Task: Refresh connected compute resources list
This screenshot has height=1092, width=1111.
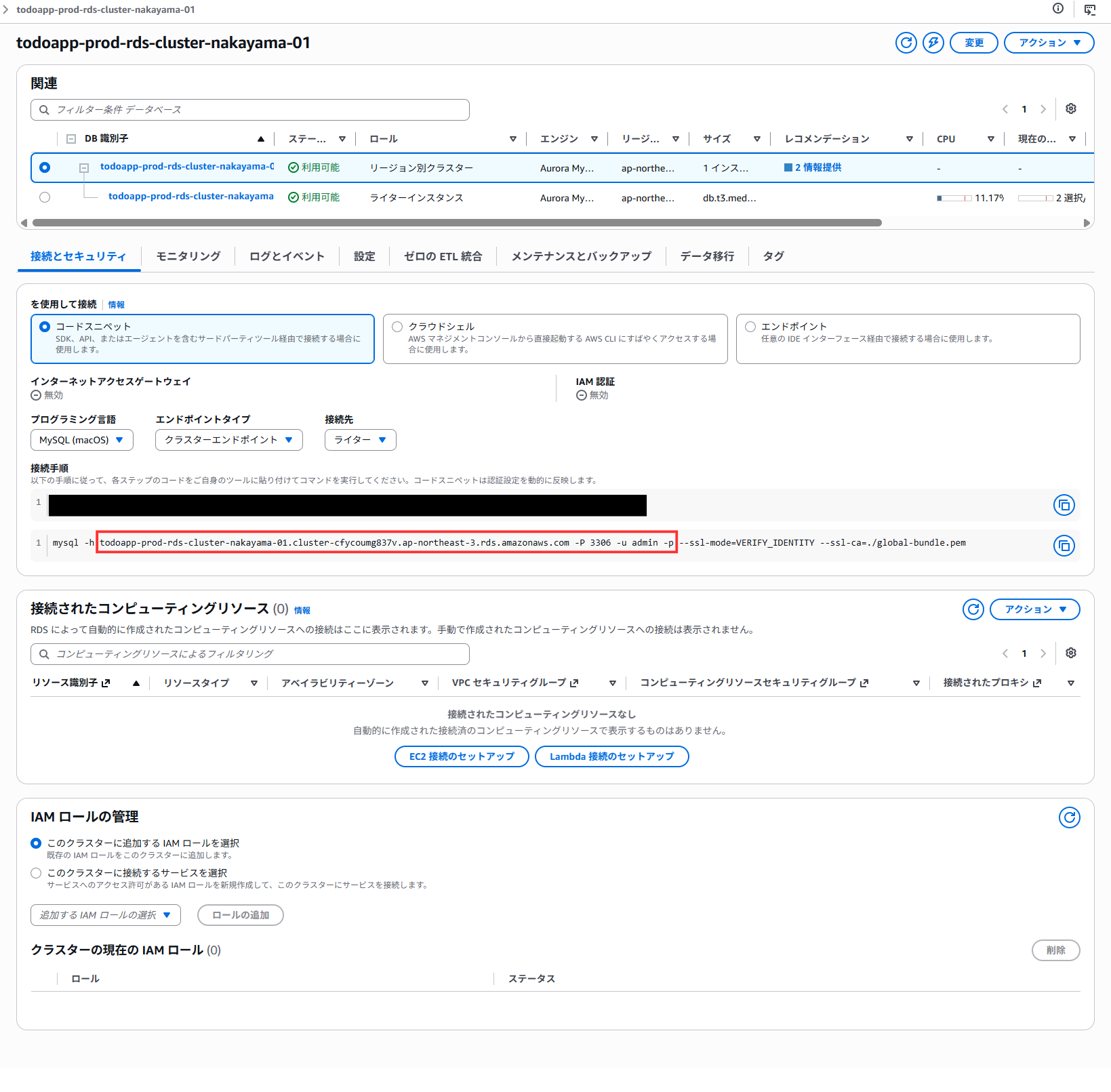Action: click(973, 609)
